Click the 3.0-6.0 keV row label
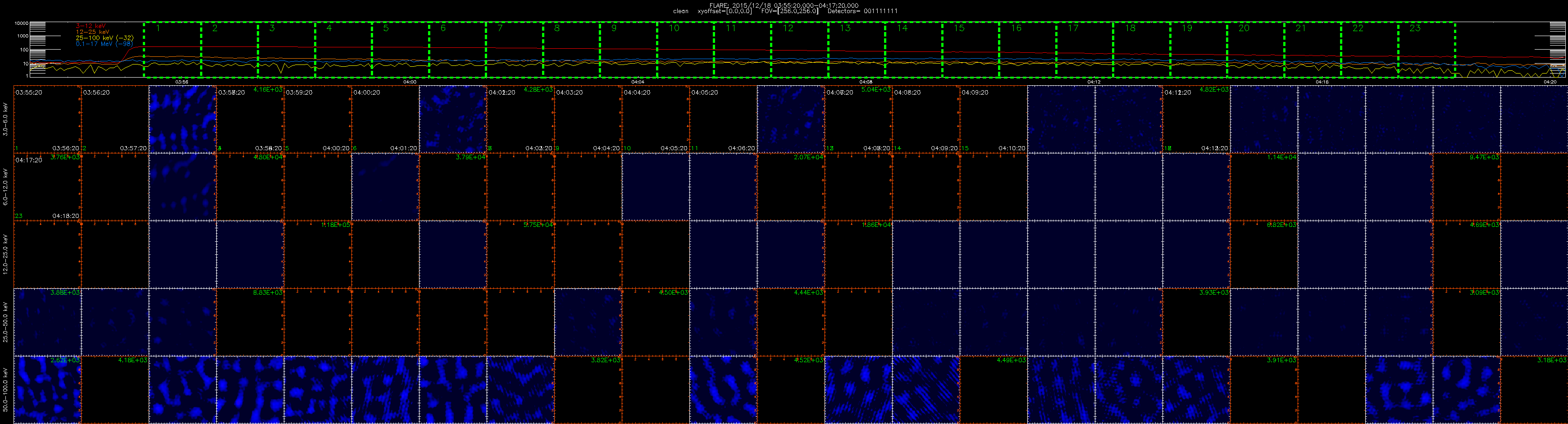The image size is (1568, 424). [x=6, y=120]
